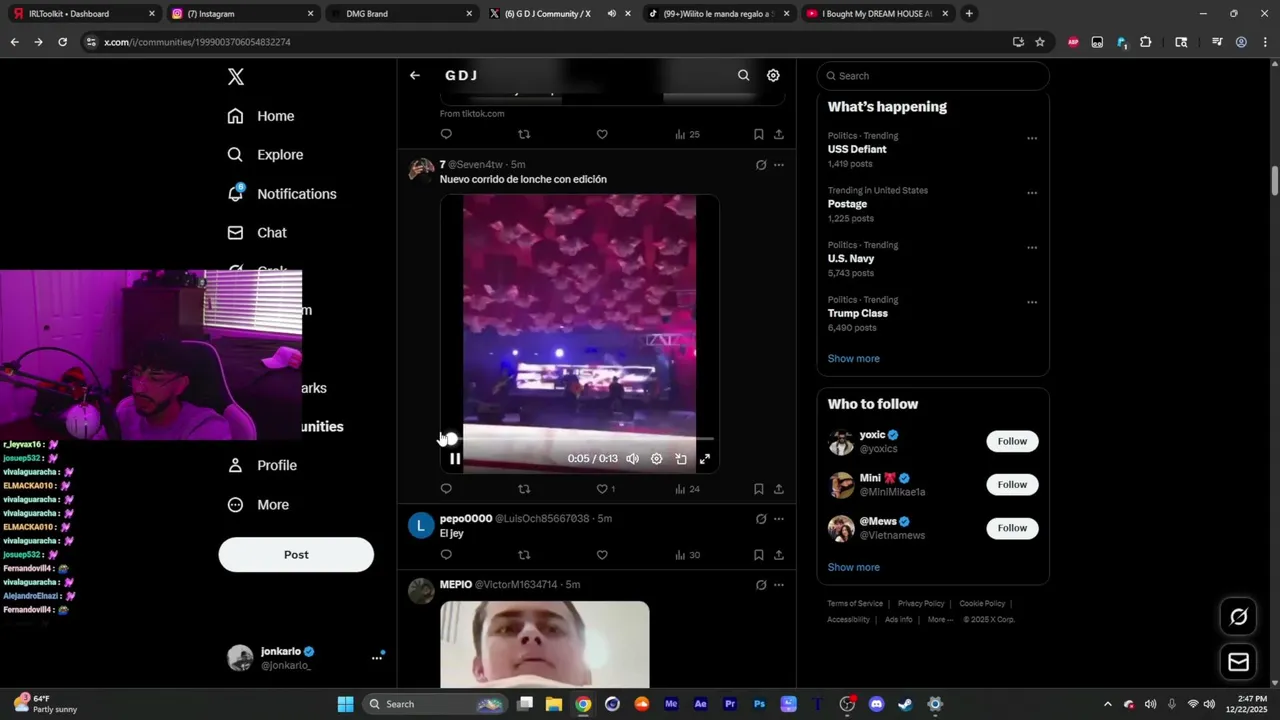This screenshot has width=1280, height=720.
Task: Open Chat in the X sidebar
Action: [257, 233]
